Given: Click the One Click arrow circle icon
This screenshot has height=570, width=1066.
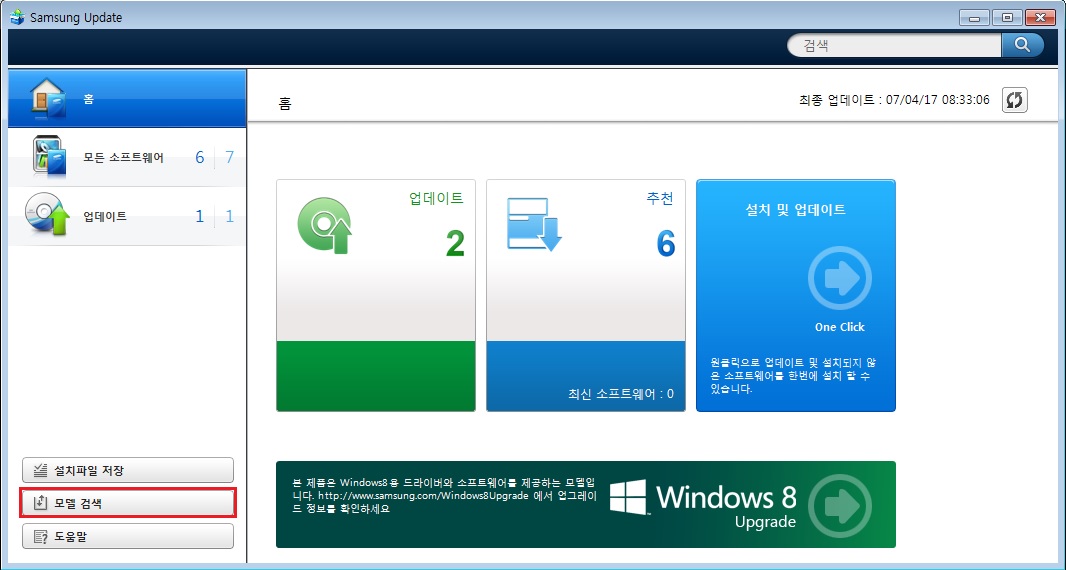Looking at the screenshot, I should tap(840, 278).
